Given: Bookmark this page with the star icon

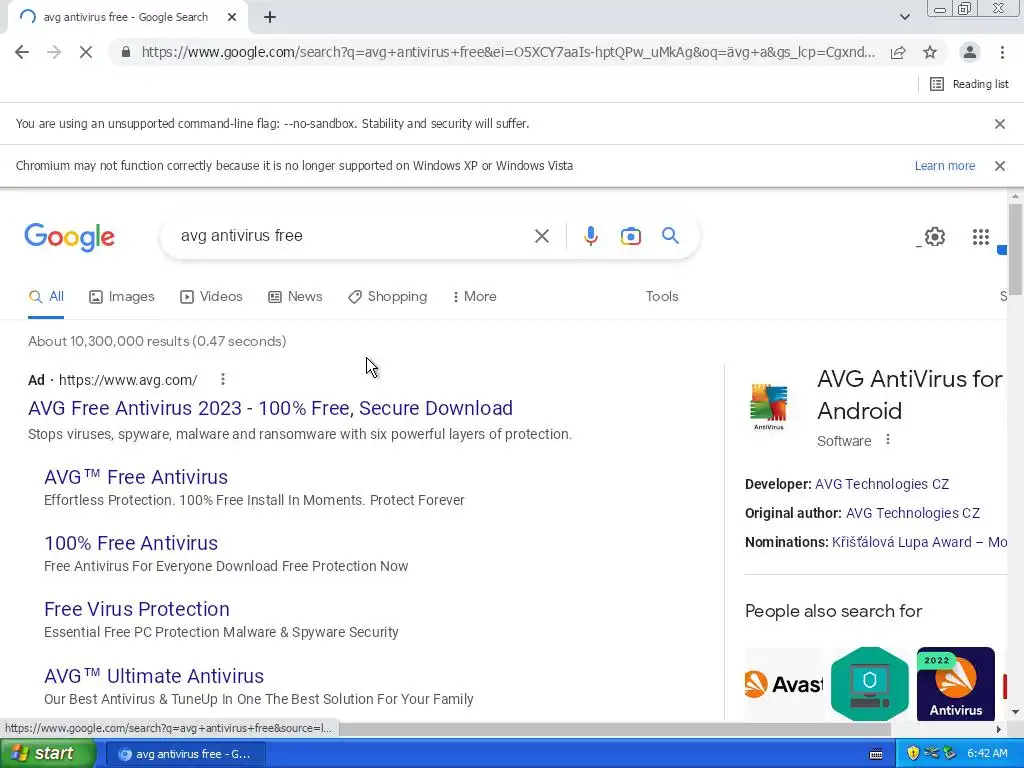Looking at the screenshot, I should tap(930, 52).
